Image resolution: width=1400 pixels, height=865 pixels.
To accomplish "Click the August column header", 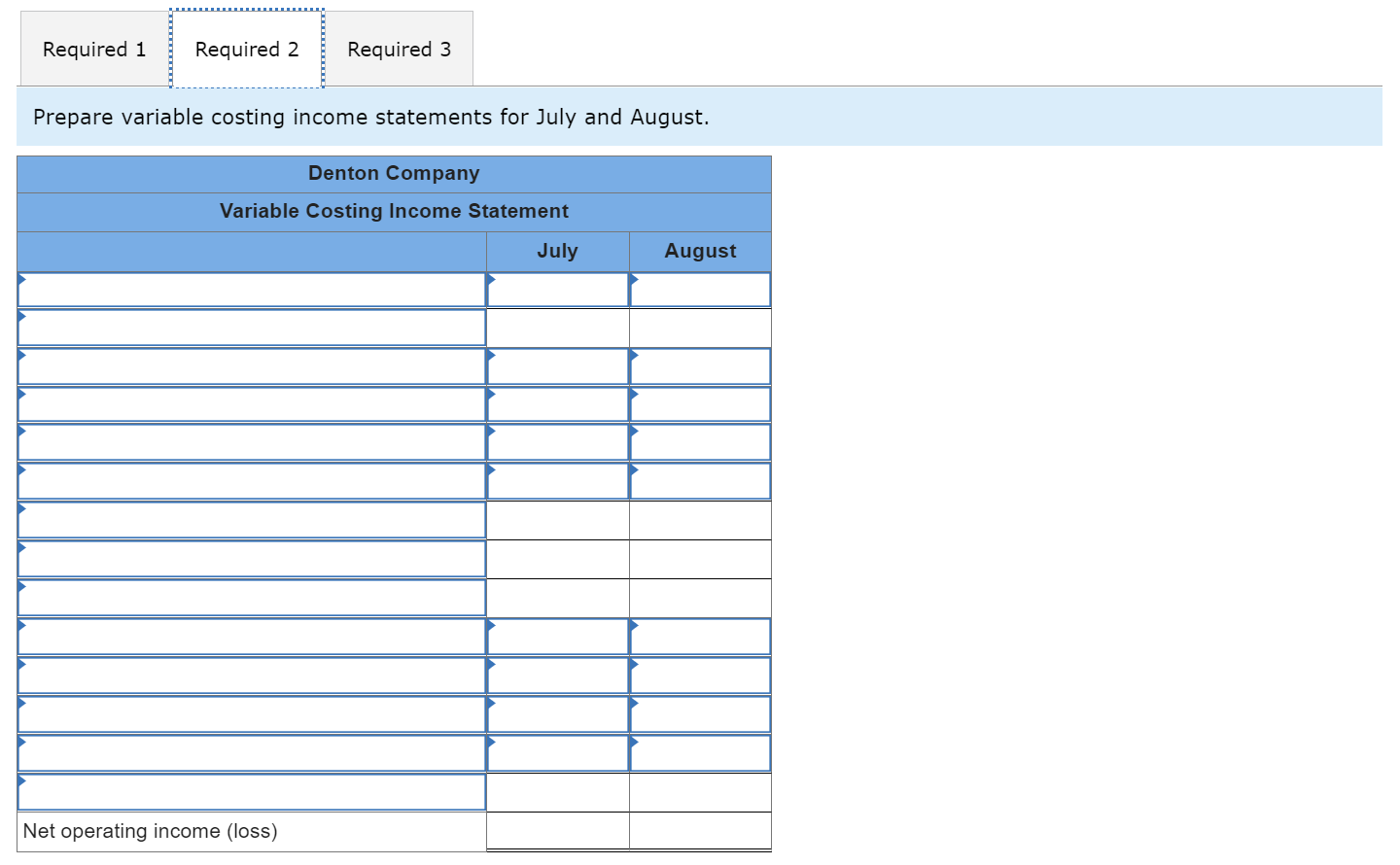I will 700,251.
